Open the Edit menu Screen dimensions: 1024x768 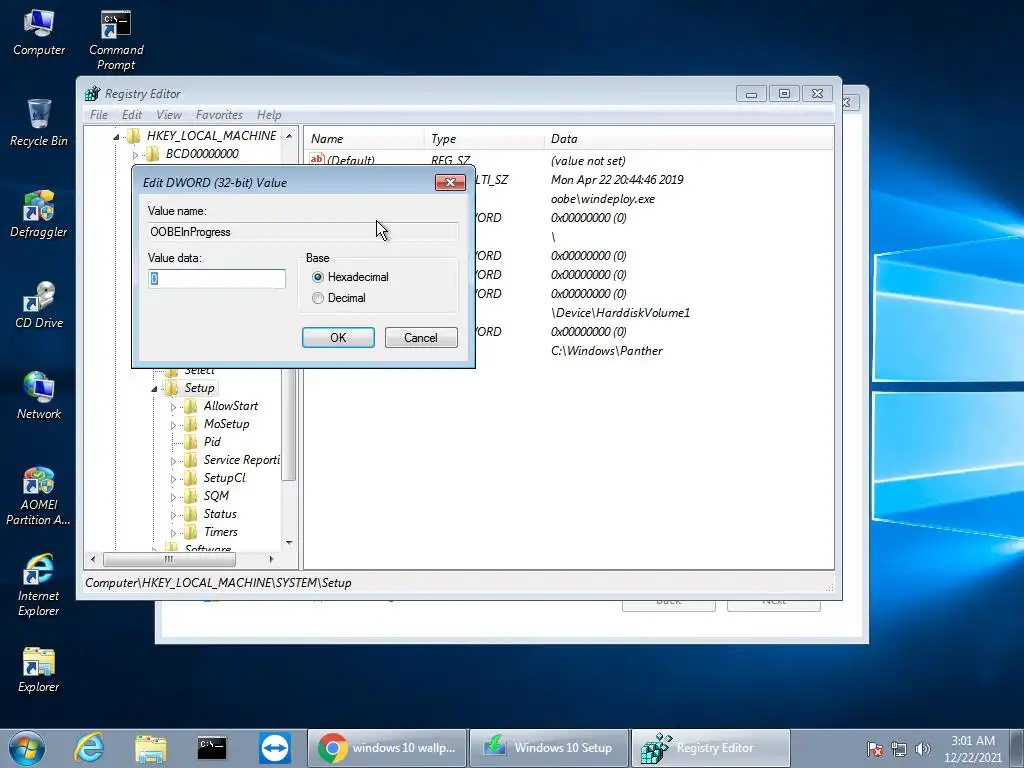(132, 115)
